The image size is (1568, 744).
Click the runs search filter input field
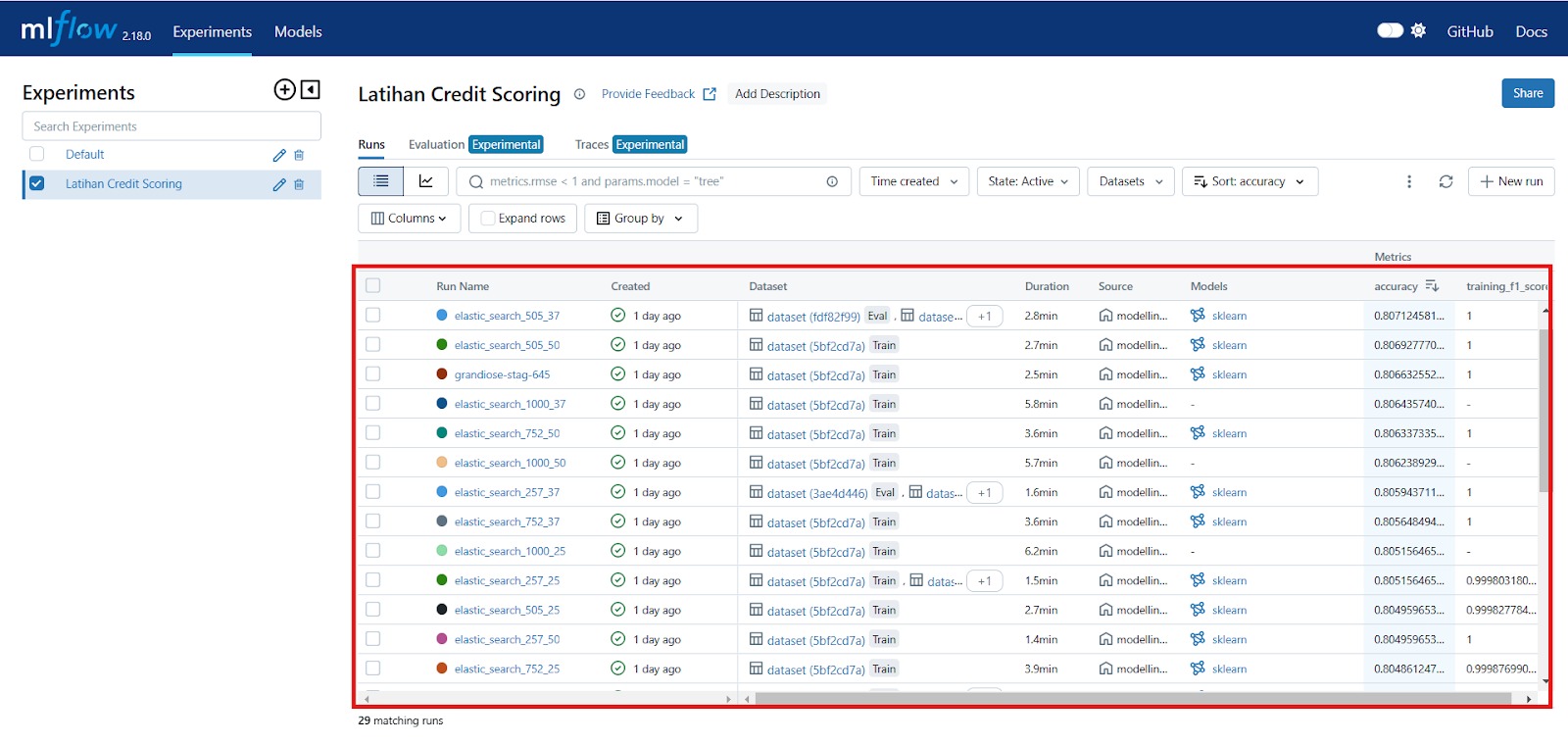(x=652, y=181)
